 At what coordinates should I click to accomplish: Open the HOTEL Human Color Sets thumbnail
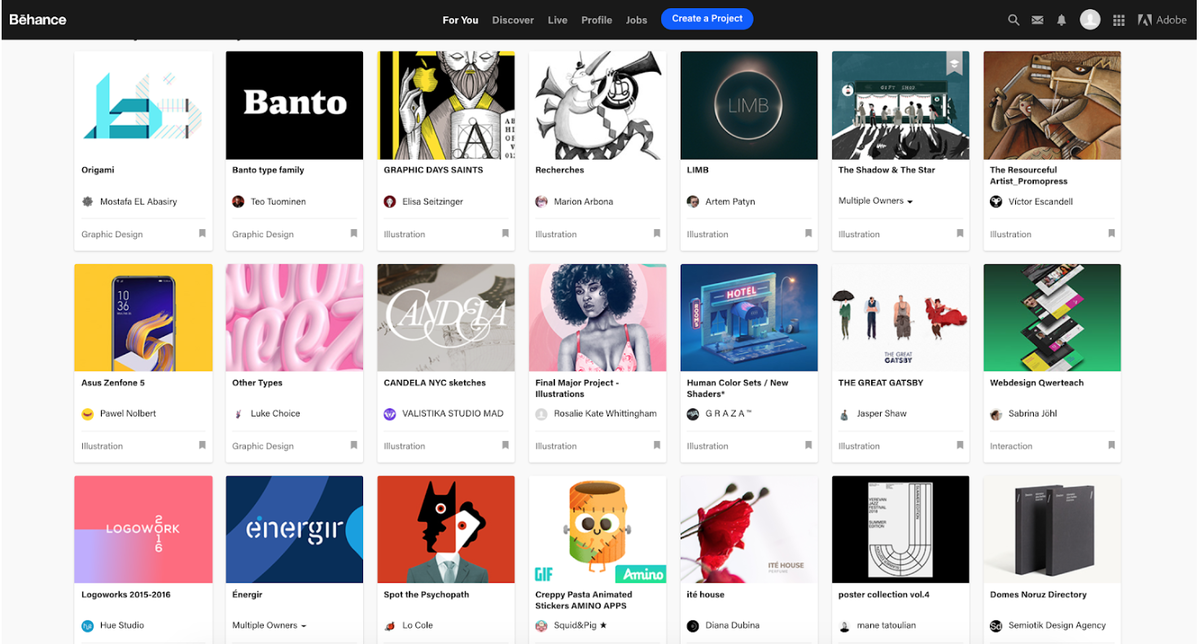[749, 318]
